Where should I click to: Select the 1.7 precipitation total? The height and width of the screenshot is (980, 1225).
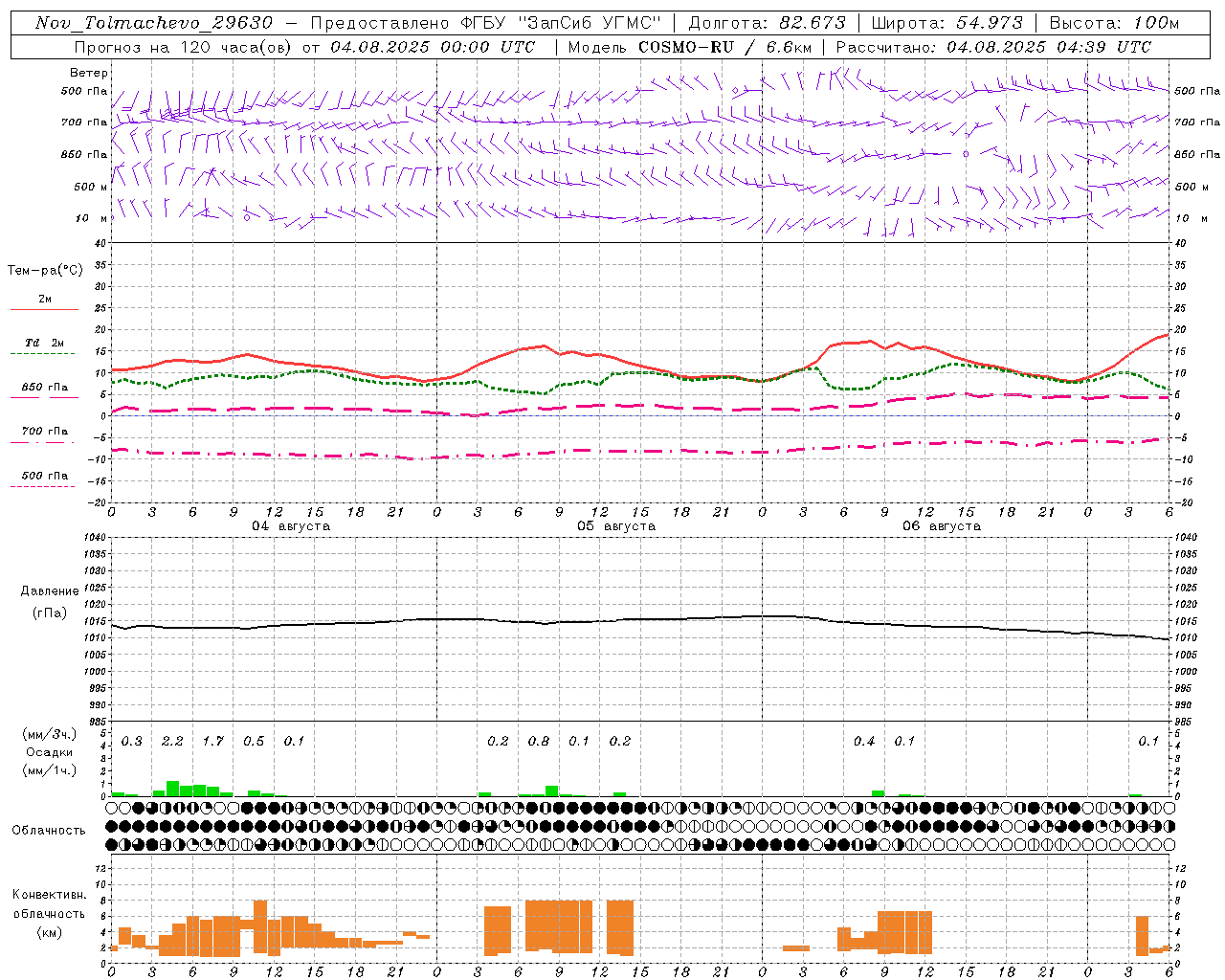(x=212, y=741)
